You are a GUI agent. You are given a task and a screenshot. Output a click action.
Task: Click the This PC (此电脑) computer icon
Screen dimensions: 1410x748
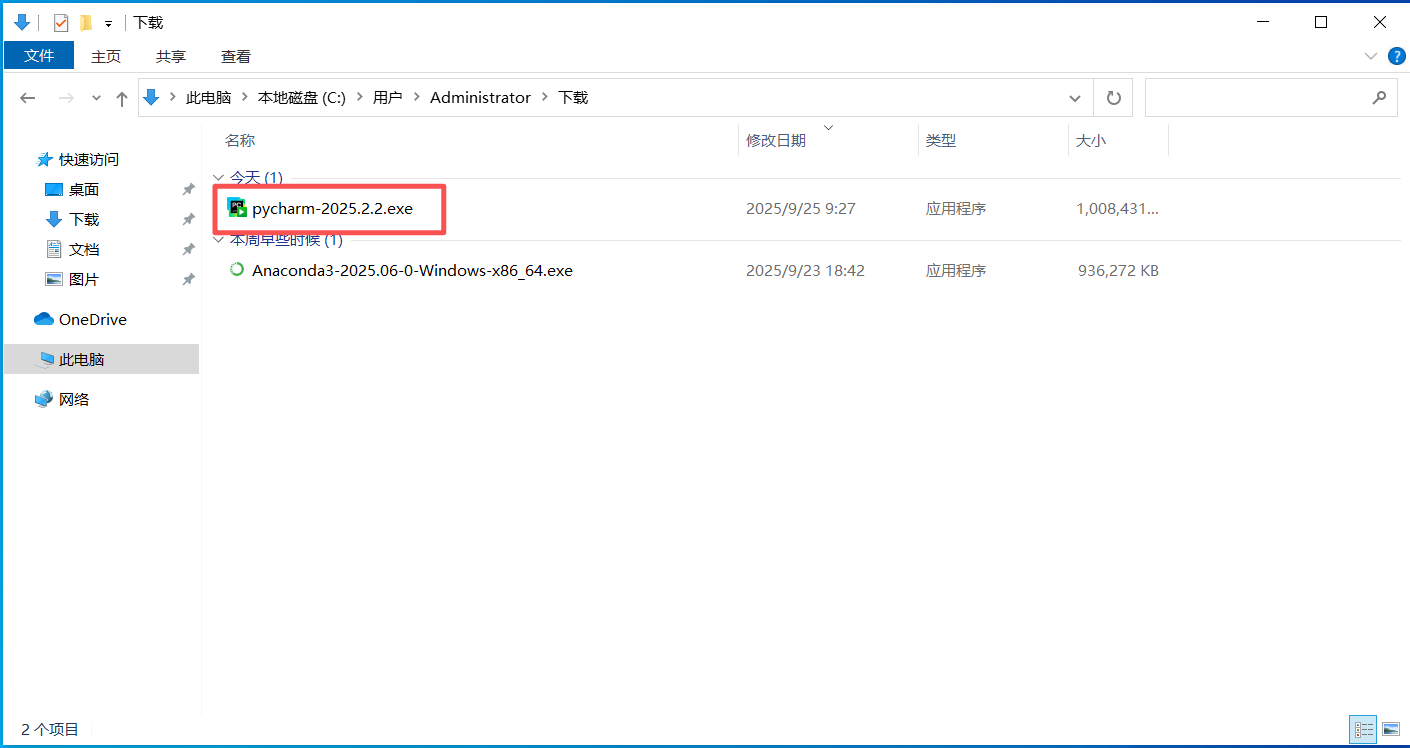[46, 360]
